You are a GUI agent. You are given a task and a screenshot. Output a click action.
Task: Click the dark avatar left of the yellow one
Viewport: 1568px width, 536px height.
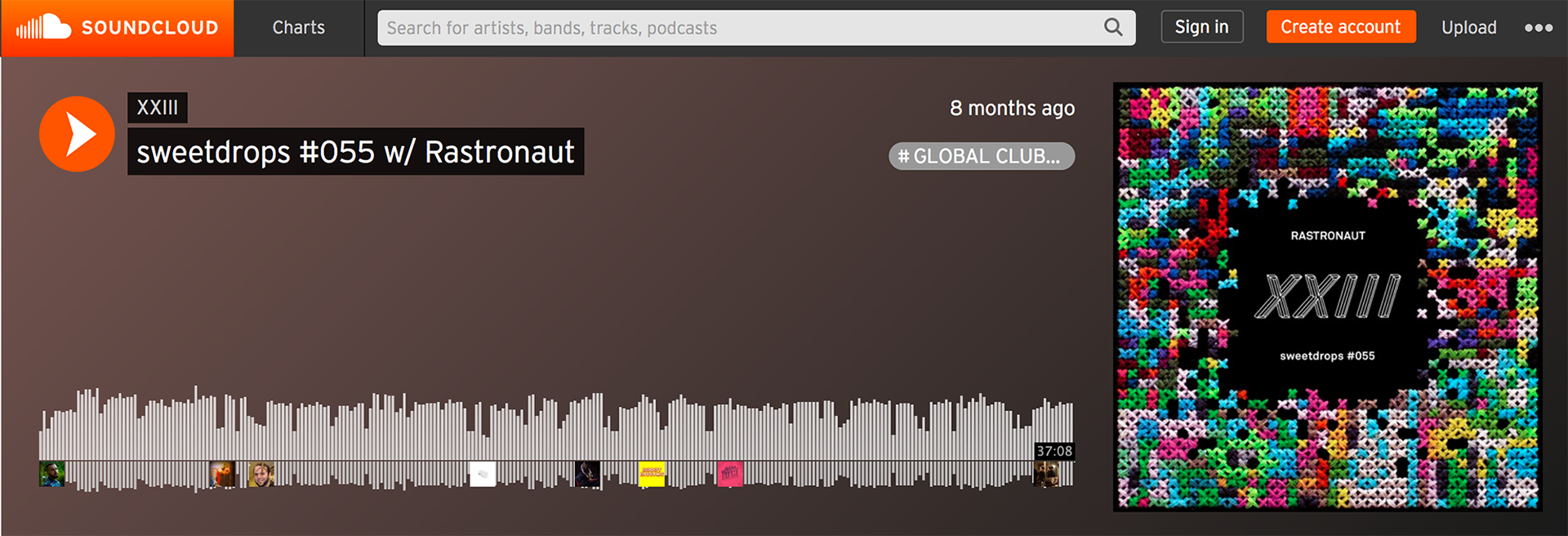coord(587,474)
